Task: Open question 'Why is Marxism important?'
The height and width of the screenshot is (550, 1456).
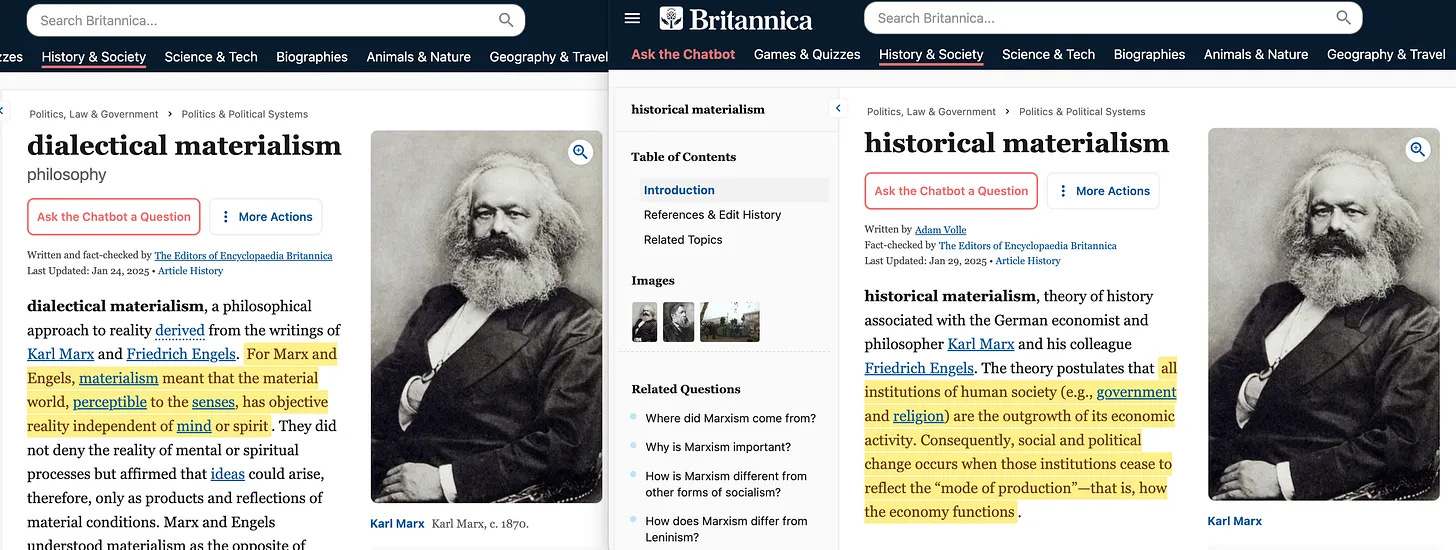Action: pyautogui.click(x=718, y=447)
